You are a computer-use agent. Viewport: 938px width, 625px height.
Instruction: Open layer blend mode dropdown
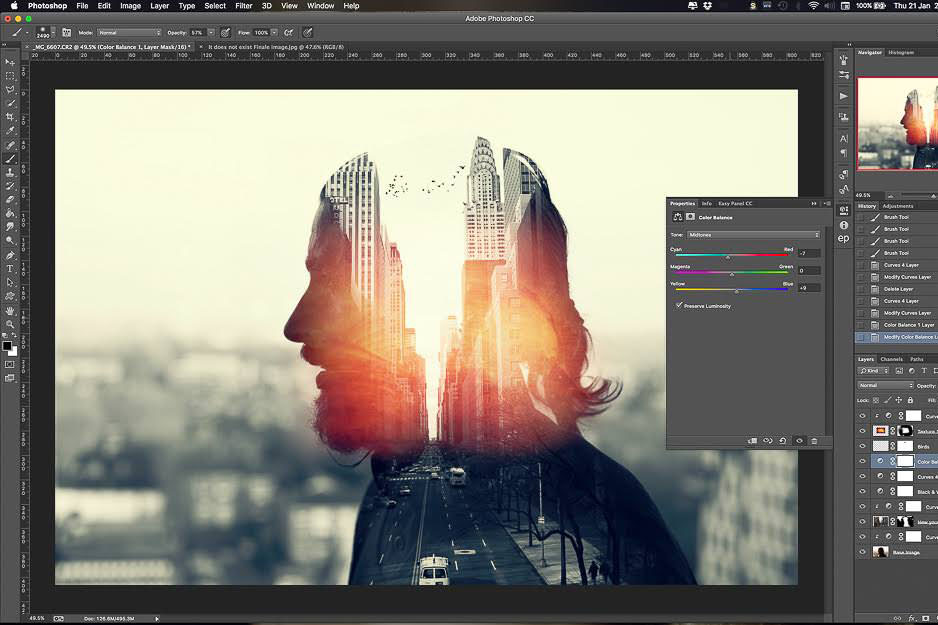(884, 385)
